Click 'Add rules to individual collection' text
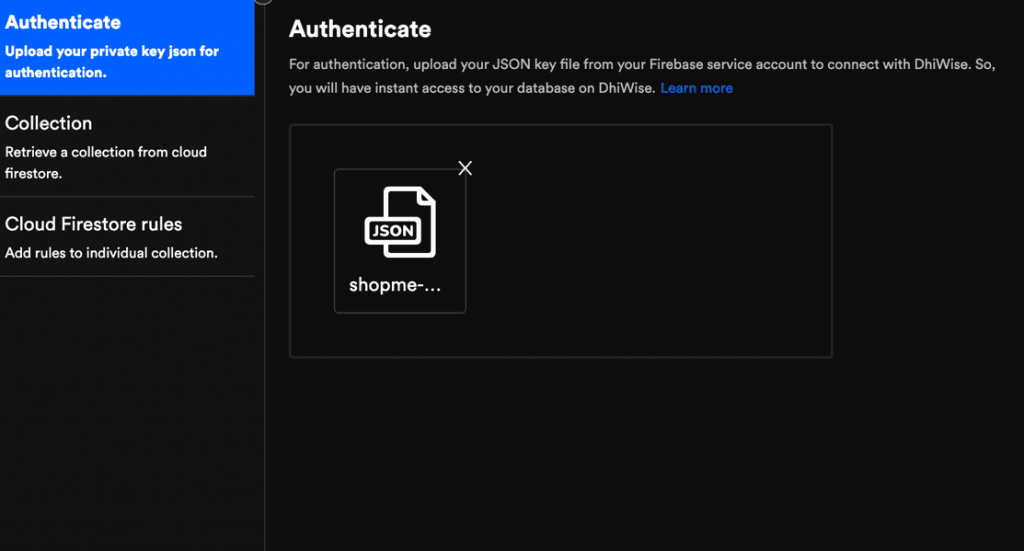This screenshot has height=551, width=1024. pyautogui.click(x=111, y=253)
